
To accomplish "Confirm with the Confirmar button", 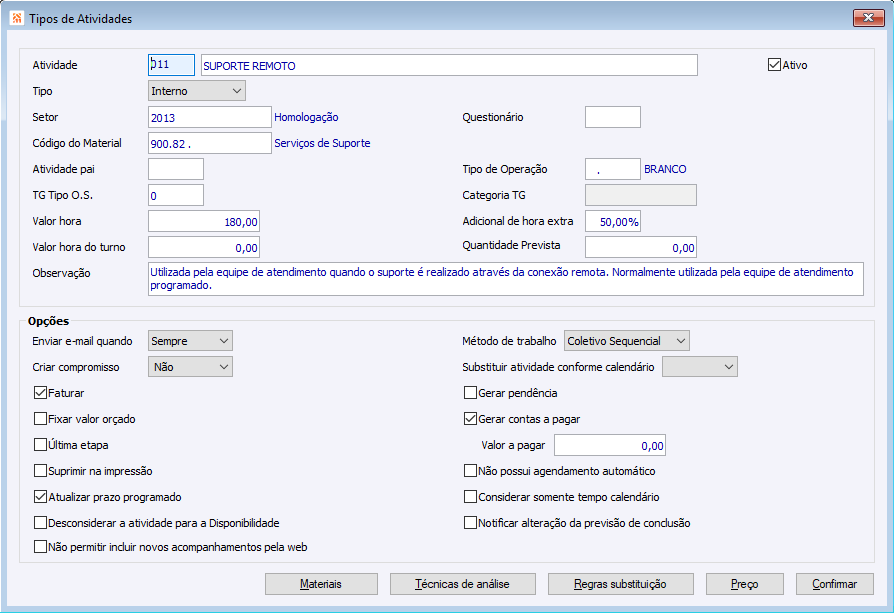I will pos(835,584).
